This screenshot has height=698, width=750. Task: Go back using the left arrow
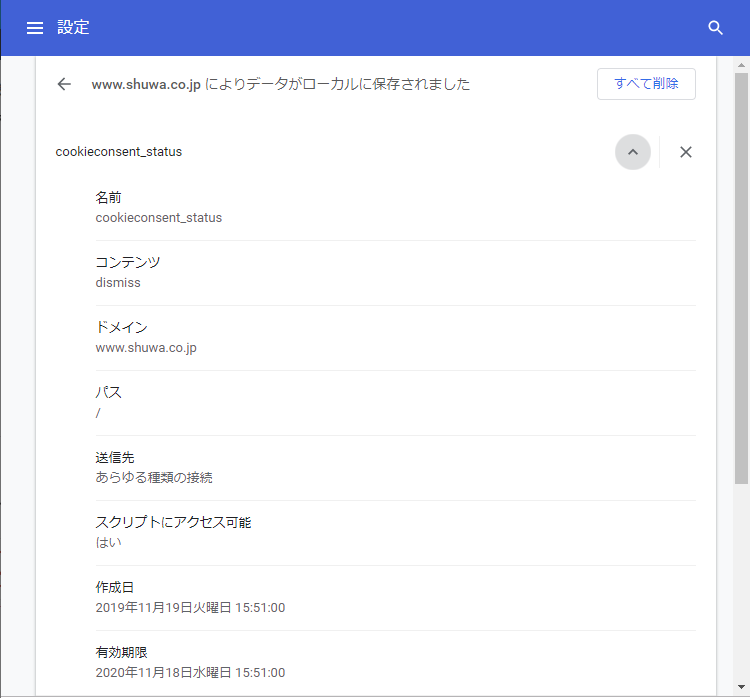pyautogui.click(x=64, y=84)
